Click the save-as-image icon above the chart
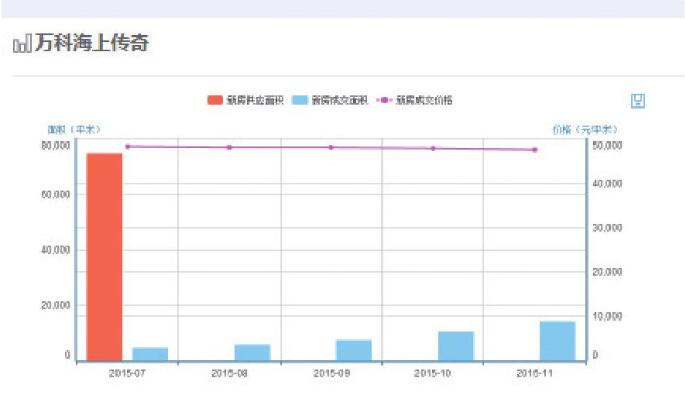Screen dimensions: 685x399 point(637,101)
